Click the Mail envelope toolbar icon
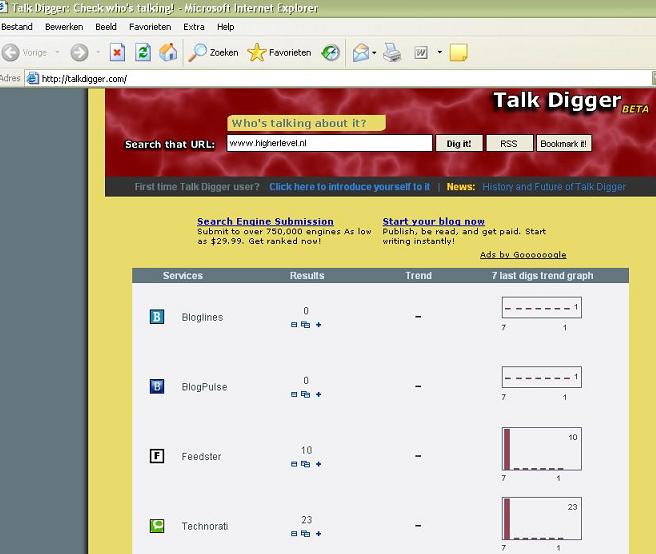The image size is (656, 554). [x=361, y=53]
